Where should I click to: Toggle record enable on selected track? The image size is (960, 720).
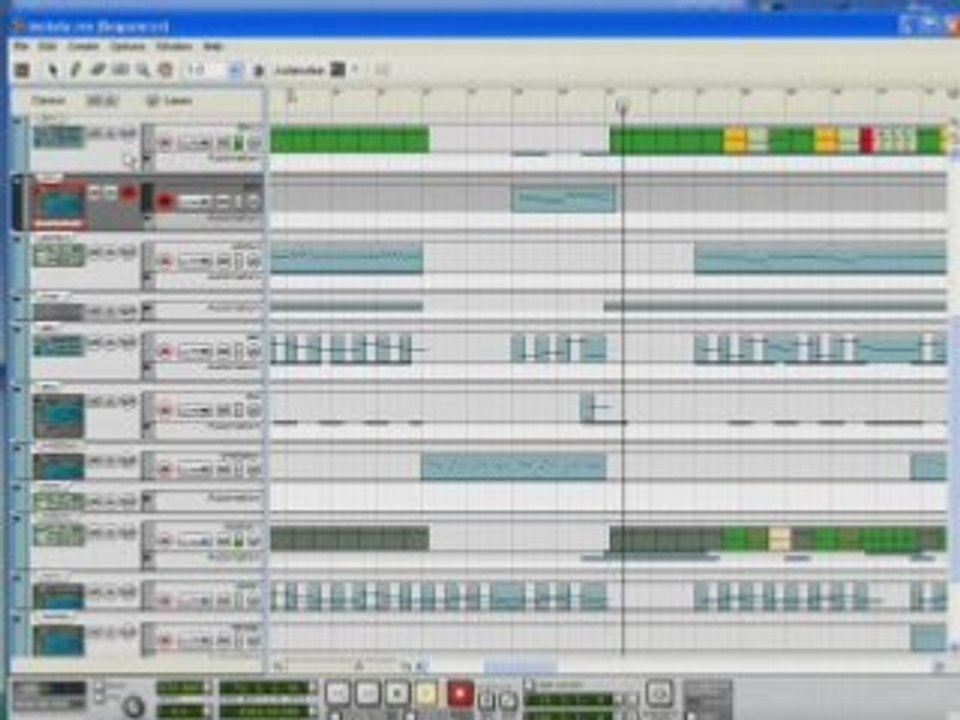click(x=128, y=193)
